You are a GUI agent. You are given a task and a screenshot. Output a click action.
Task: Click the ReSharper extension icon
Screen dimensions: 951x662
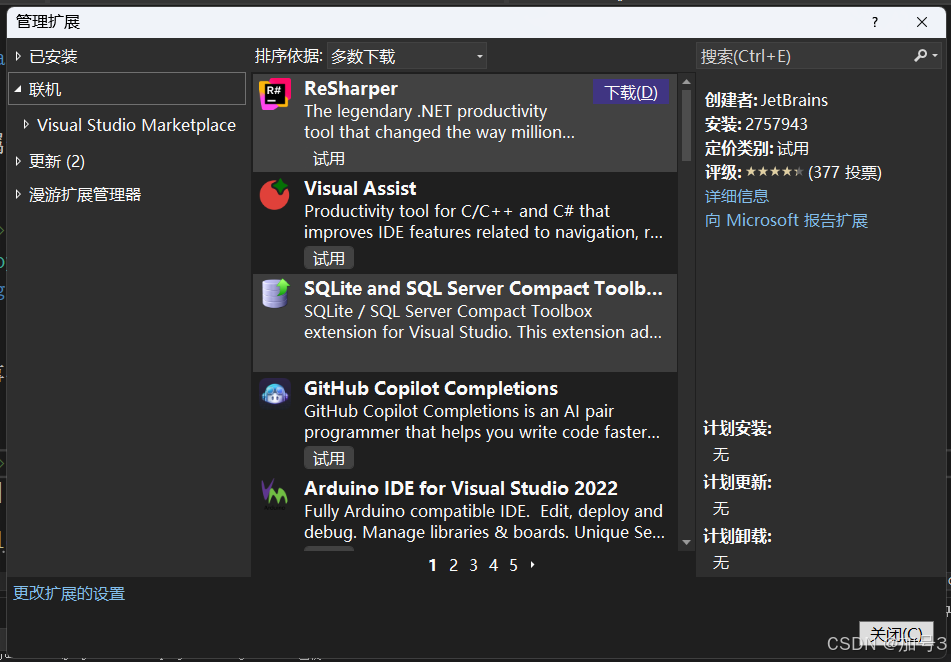275,95
